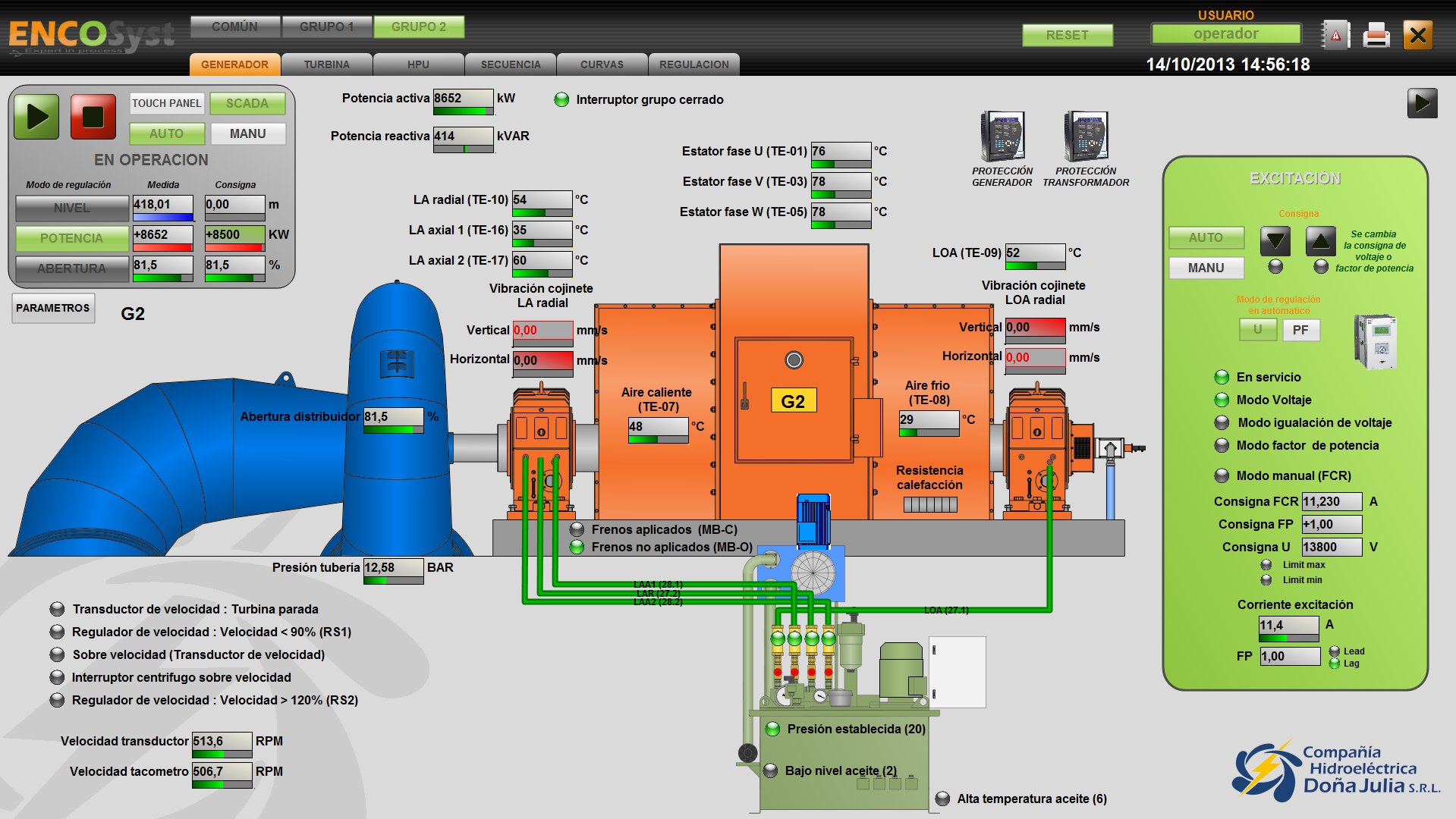This screenshot has height=819, width=1456.
Task: Open the GRUPO 1 view
Action: click(x=327, y=27)
